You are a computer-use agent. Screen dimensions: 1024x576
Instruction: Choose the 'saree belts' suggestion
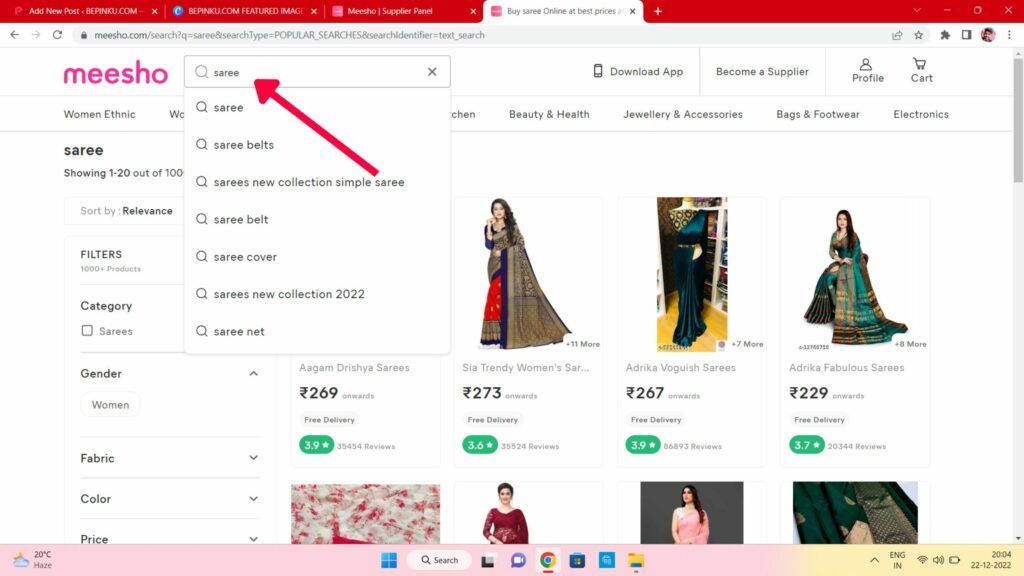tap(317, 145)
